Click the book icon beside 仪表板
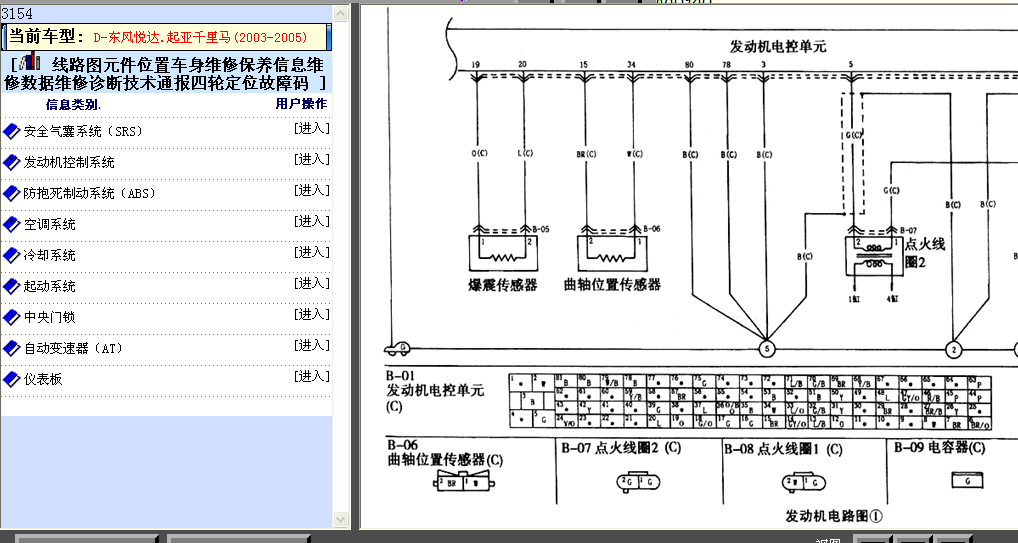The image size is (1018, 543). tap(12, 379)
